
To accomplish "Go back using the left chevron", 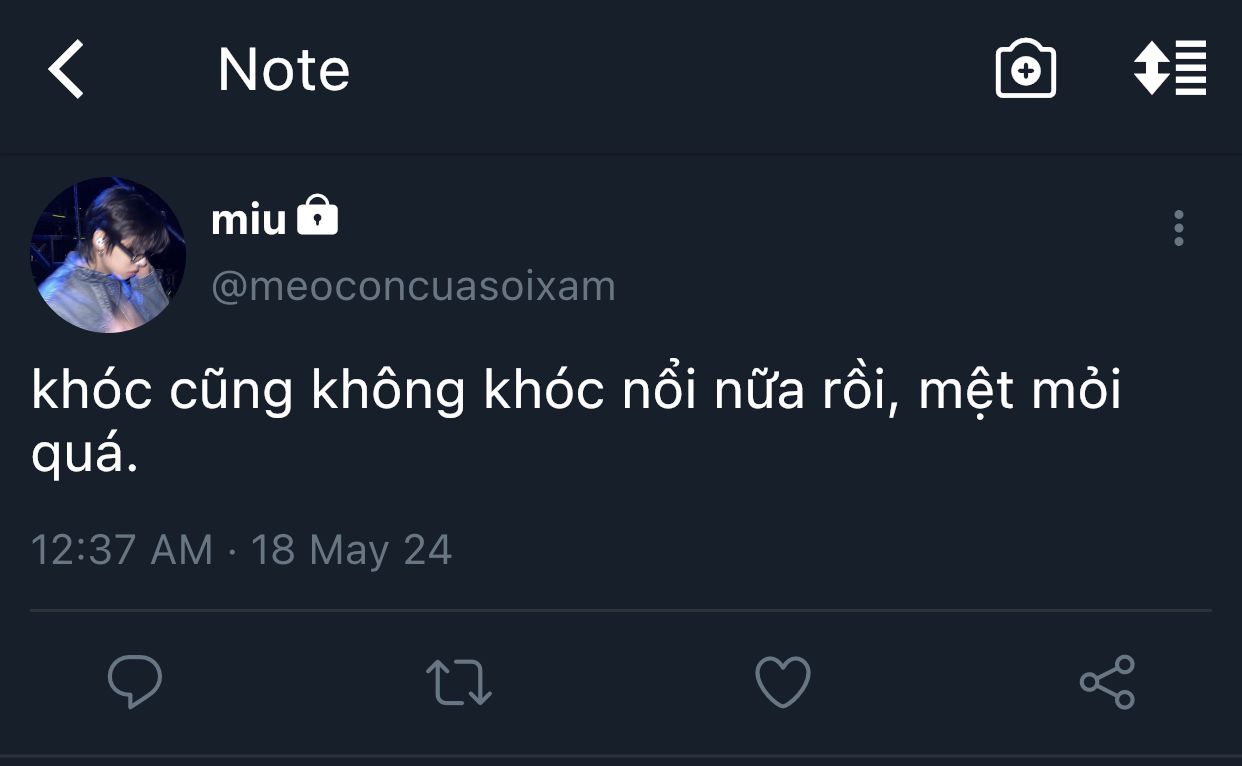I will coord(66,70).
